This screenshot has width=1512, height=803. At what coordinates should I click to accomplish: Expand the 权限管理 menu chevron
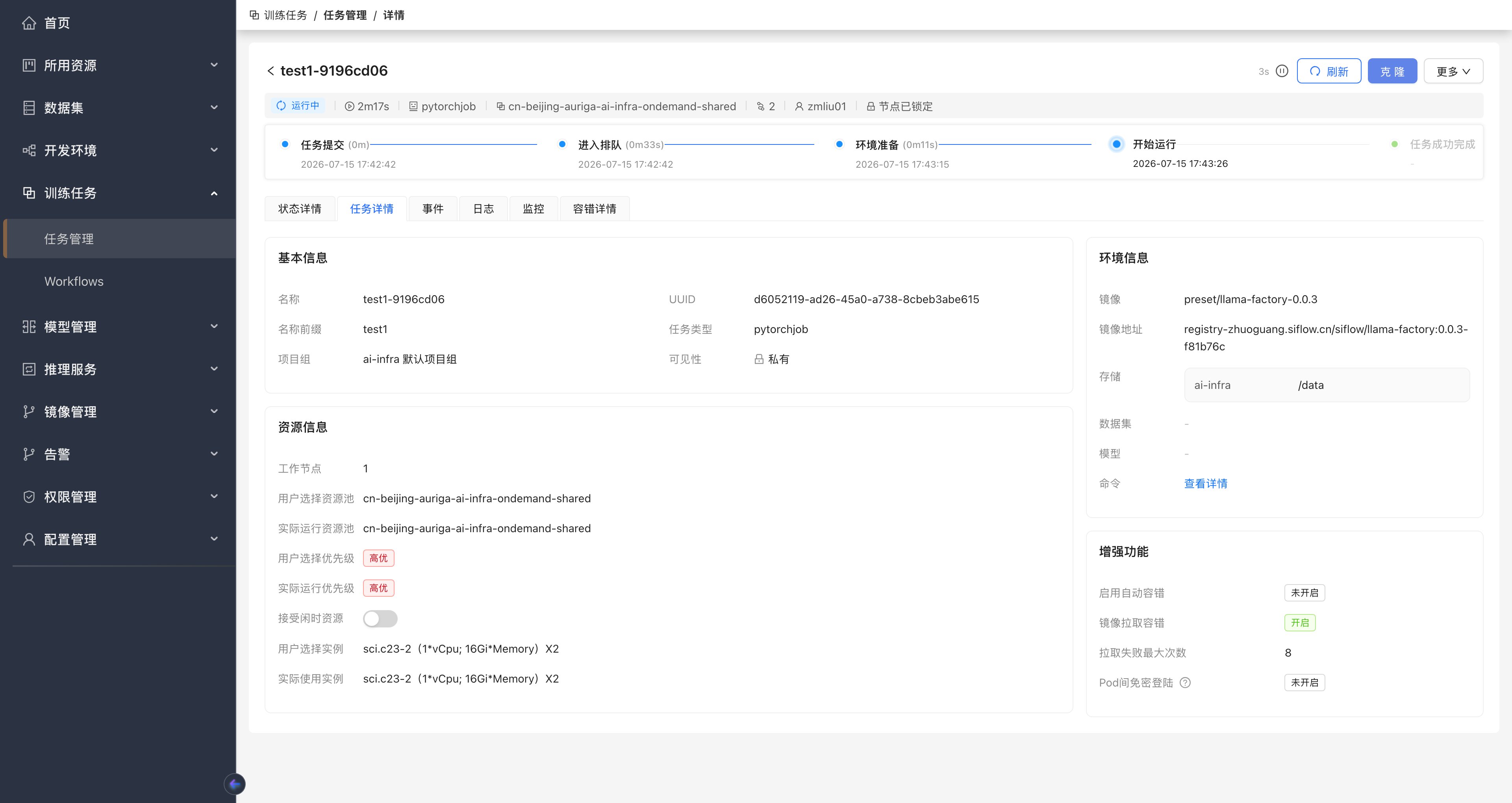pyautogui.click(x=214, y=497)
